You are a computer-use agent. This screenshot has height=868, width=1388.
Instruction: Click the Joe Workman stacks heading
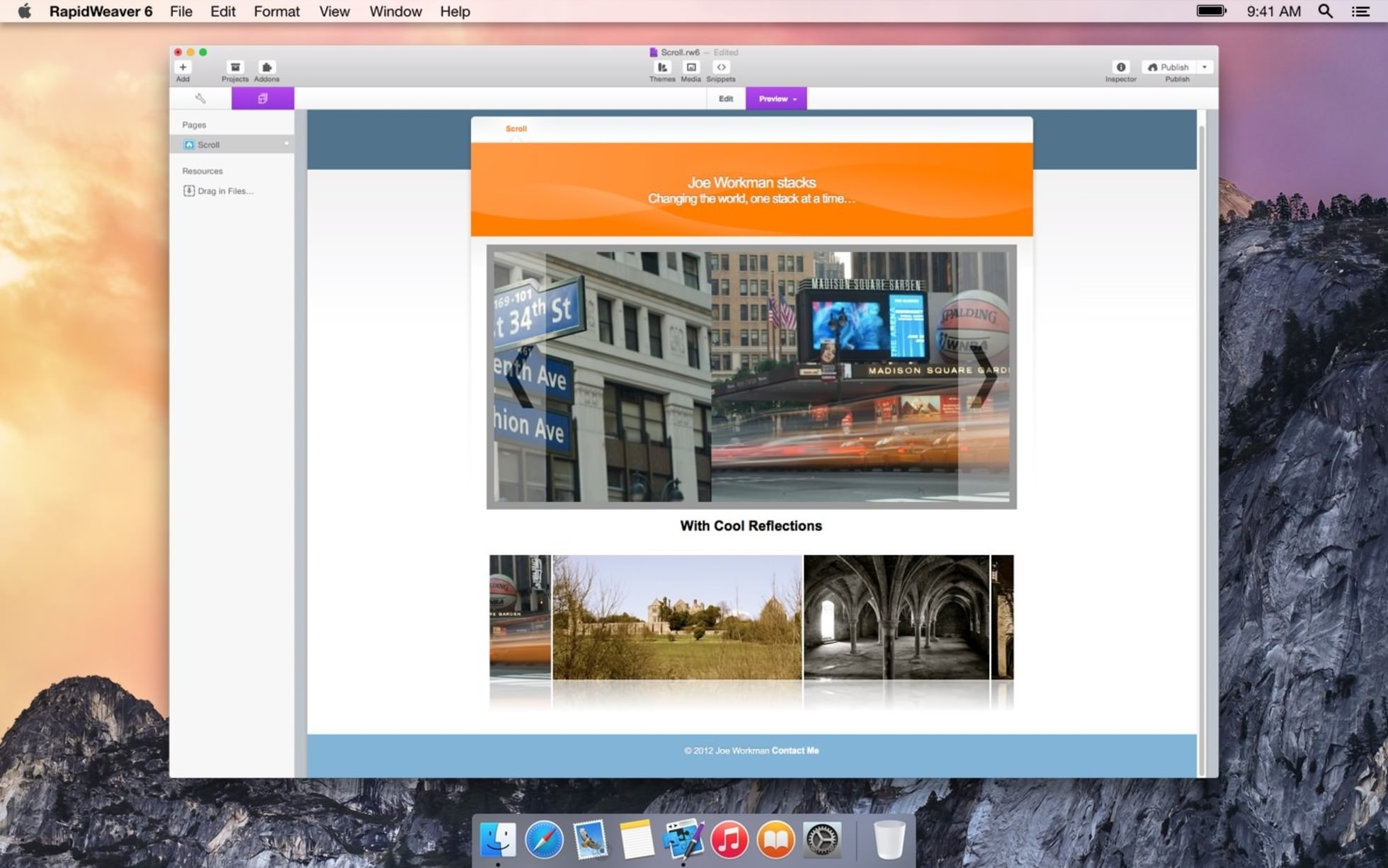tap(751, 183)
